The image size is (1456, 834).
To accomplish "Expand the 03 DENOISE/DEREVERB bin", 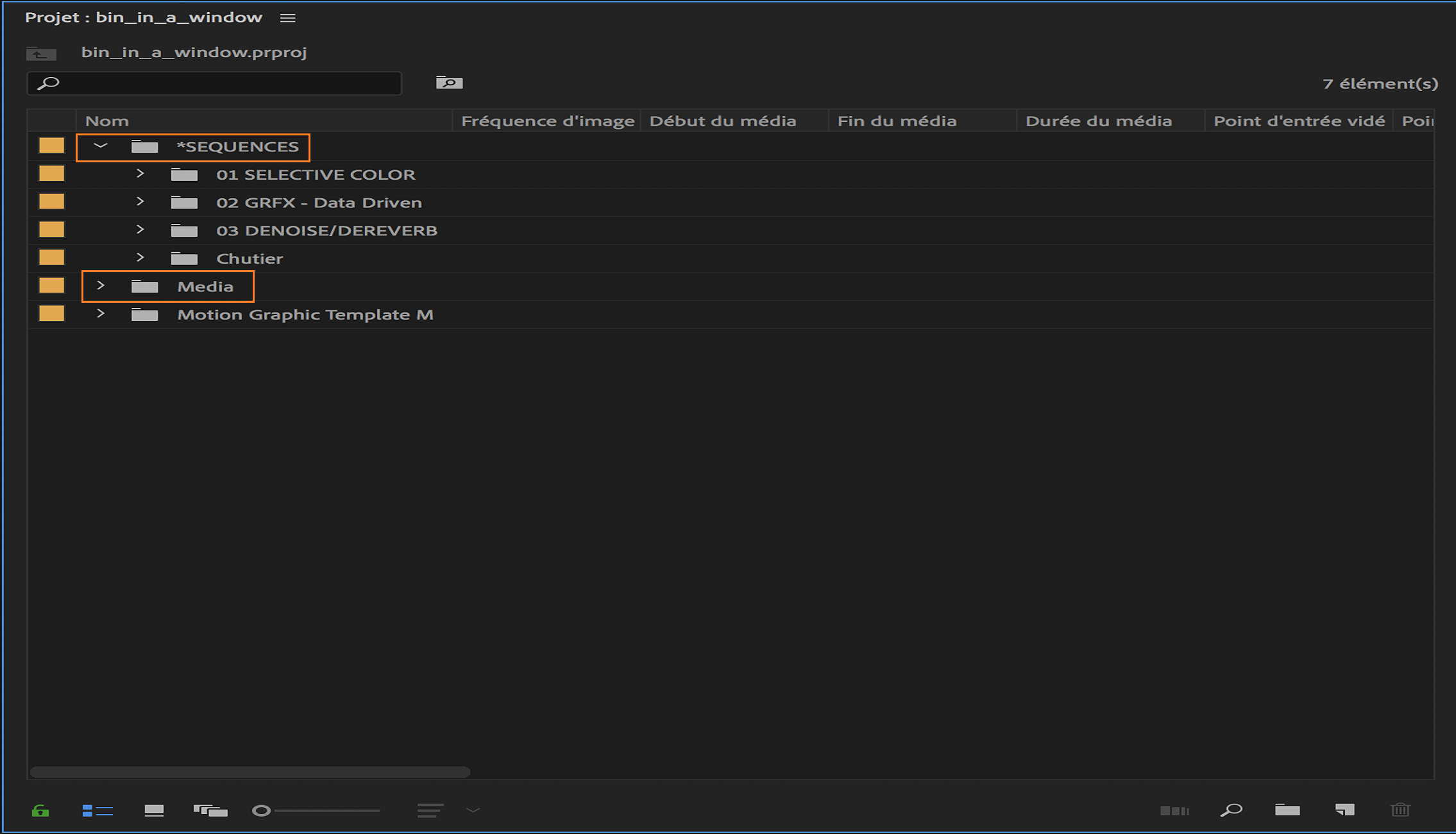I will tap(140, 230).
